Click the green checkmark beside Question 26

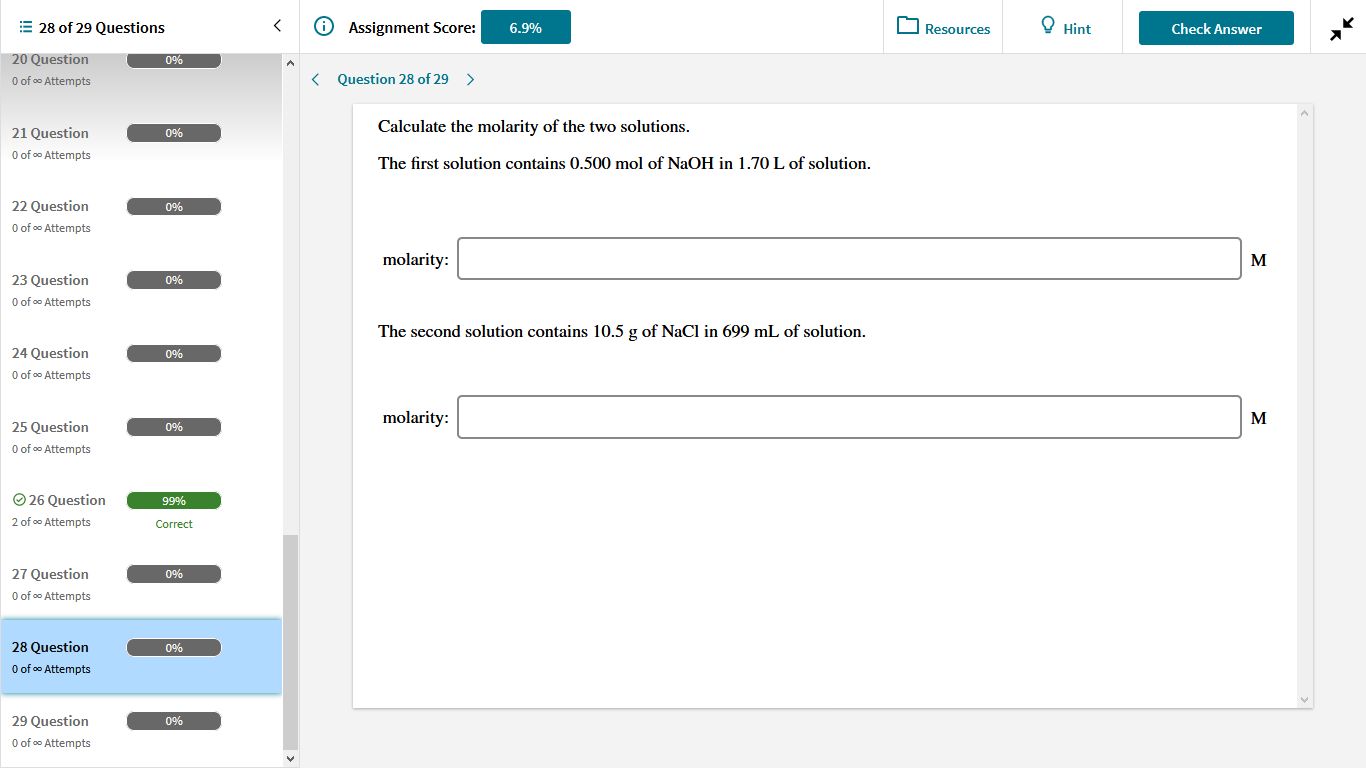(18, 499)
